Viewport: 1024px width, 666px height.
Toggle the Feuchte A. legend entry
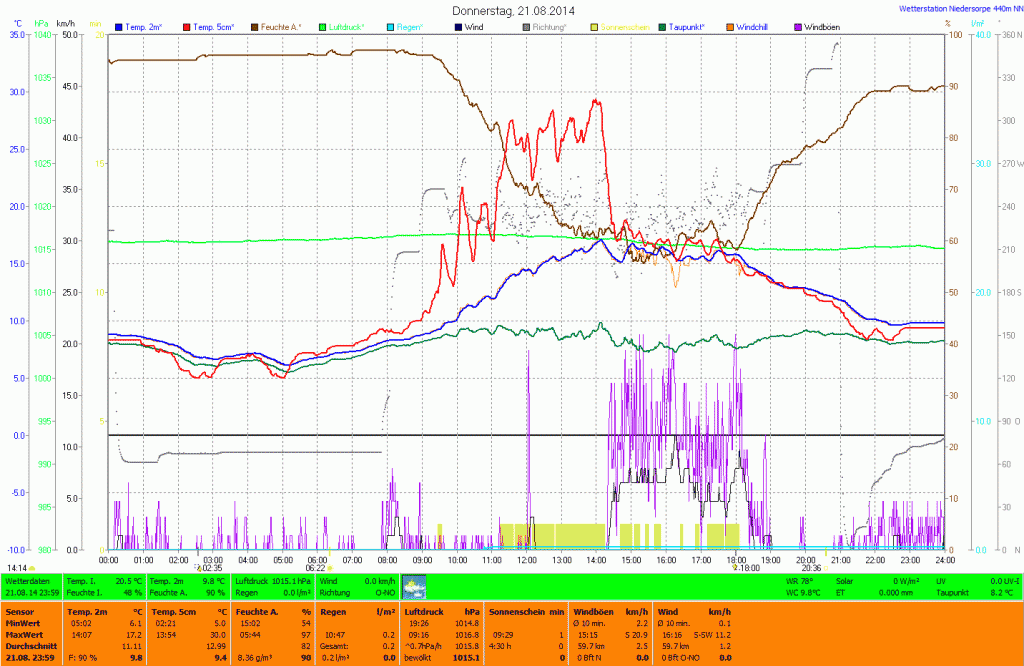point(290,26)
